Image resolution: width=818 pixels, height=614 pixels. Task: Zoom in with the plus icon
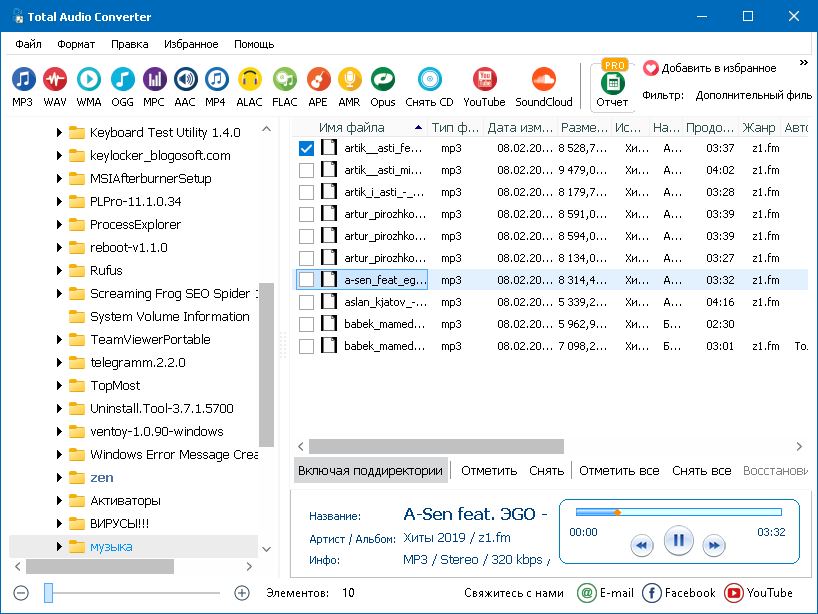(242, 593)
